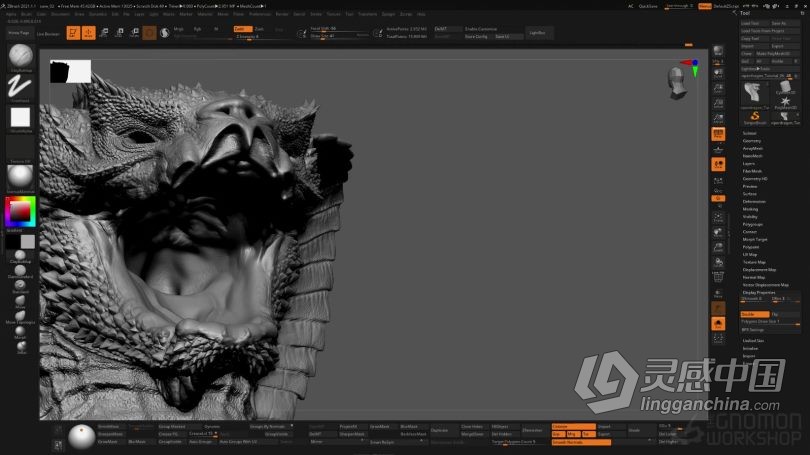Click the Home Page button

(x=19, y=33)
